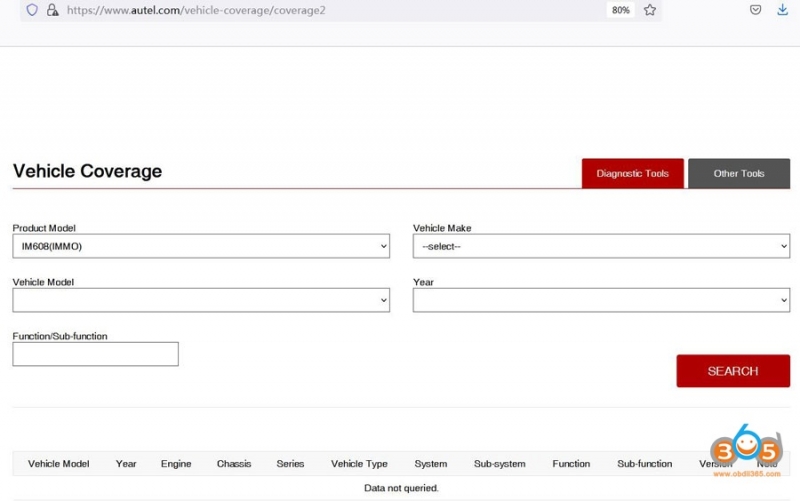This screenshot has height=501, width=800.
Task: Click the 365 obdii365 logo watermark
Action: [x=746, y=451]
